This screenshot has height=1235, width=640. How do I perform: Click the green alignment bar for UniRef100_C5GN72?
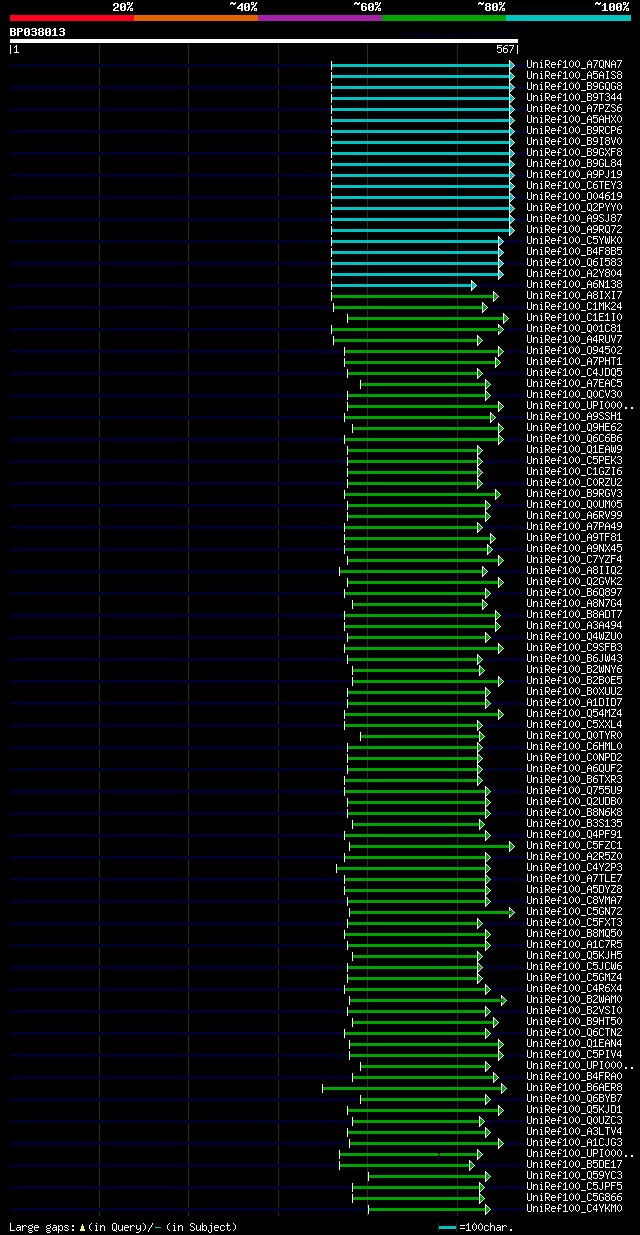click(x=431, y=911)
